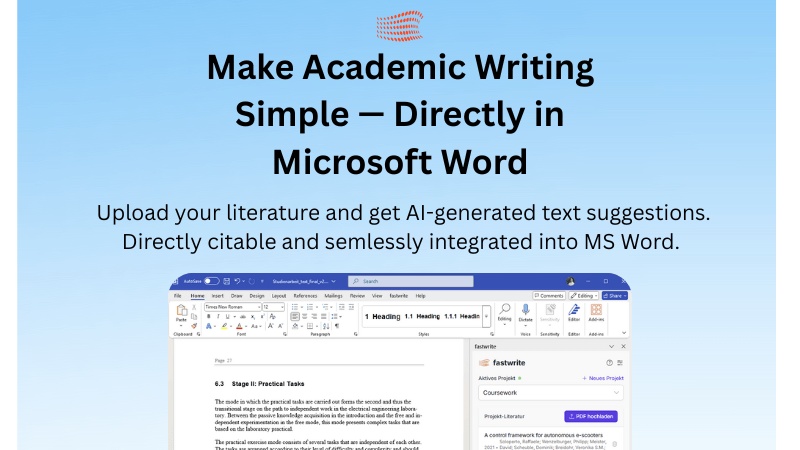
Task: Open the Times New Roman font dropdown
Action: pyautogui.click(x=230, y=307)
